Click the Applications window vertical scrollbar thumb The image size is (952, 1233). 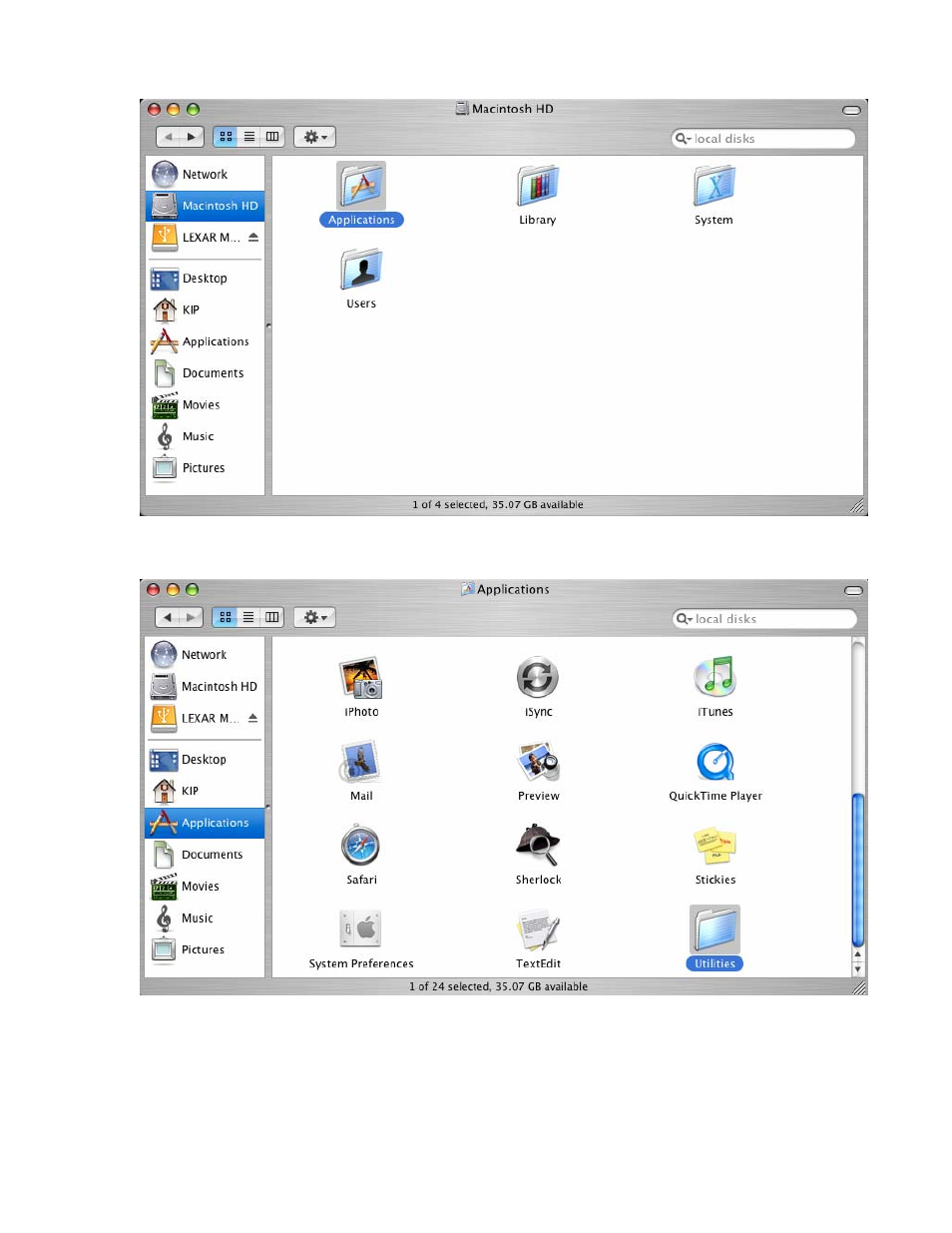point(857,869)
